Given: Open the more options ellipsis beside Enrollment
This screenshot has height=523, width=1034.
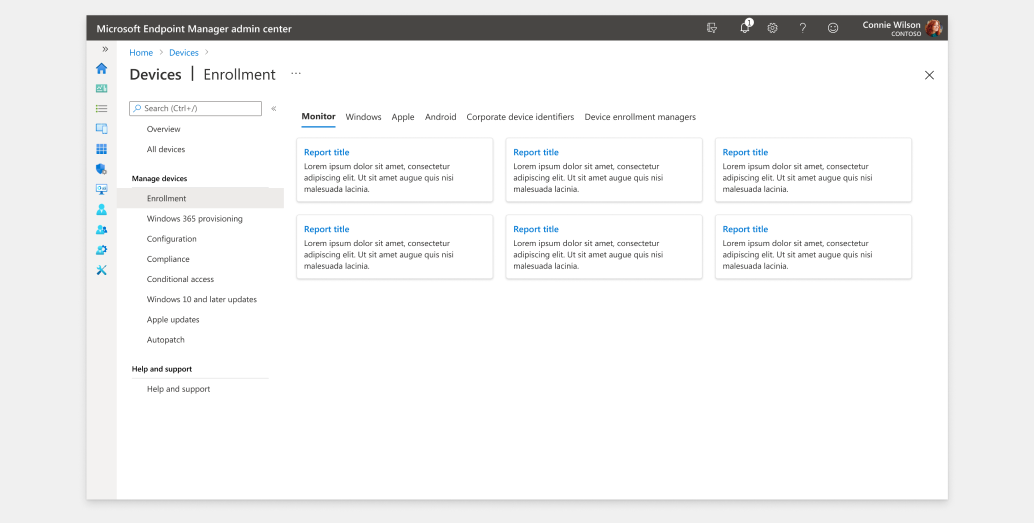Looking at the screenshot, I should click(296, 74).
